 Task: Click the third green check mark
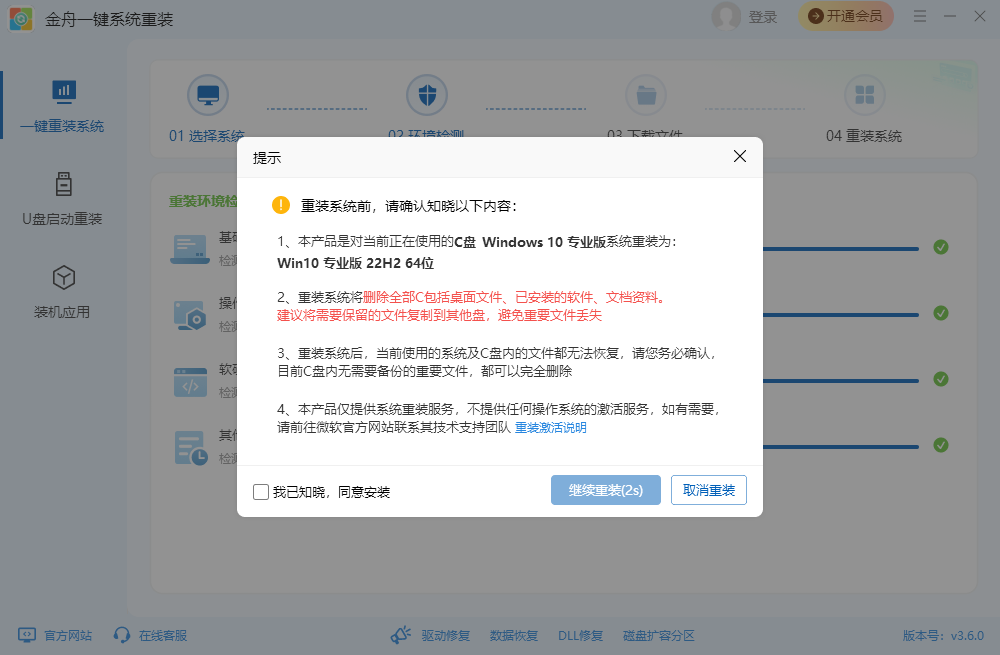[x=941, y=379]
